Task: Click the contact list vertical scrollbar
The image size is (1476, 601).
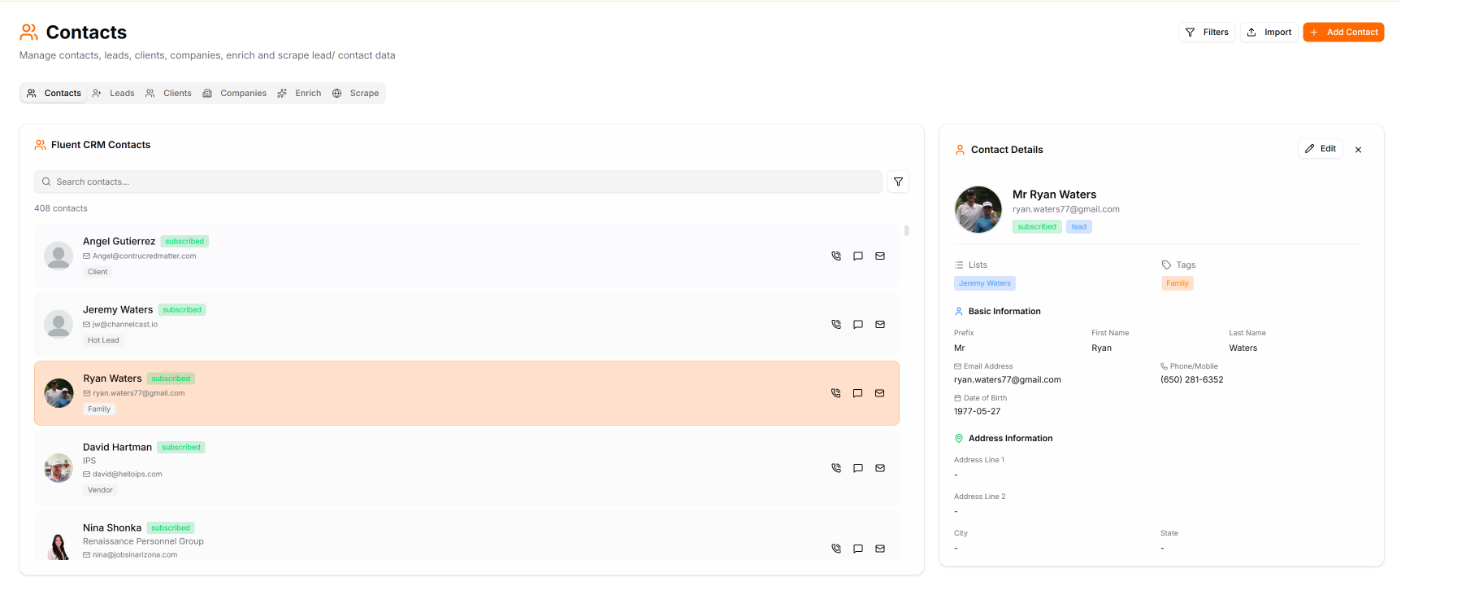Action: [907, 231]
